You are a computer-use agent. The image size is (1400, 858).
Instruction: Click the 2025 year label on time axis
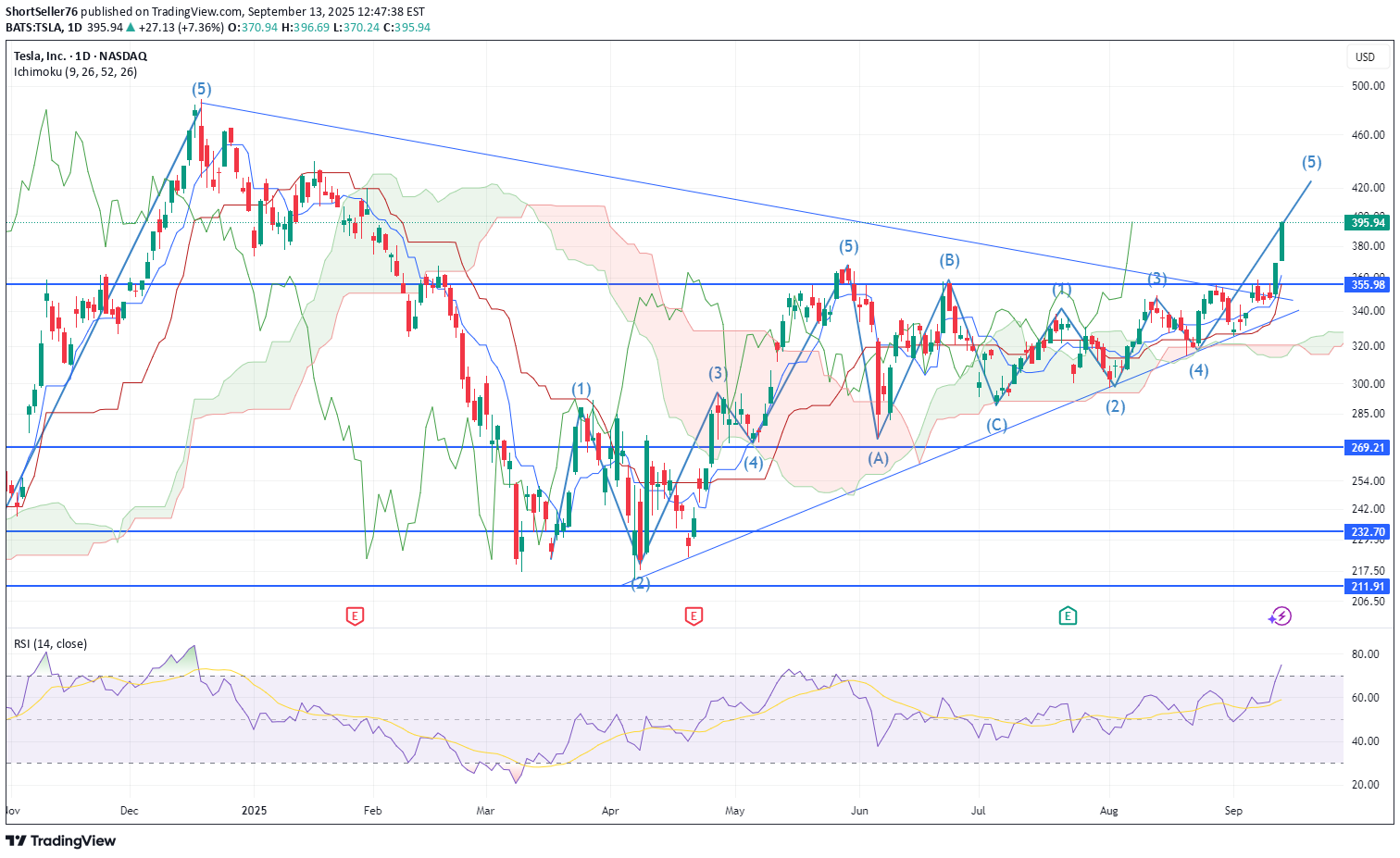(x=254, y=811)
